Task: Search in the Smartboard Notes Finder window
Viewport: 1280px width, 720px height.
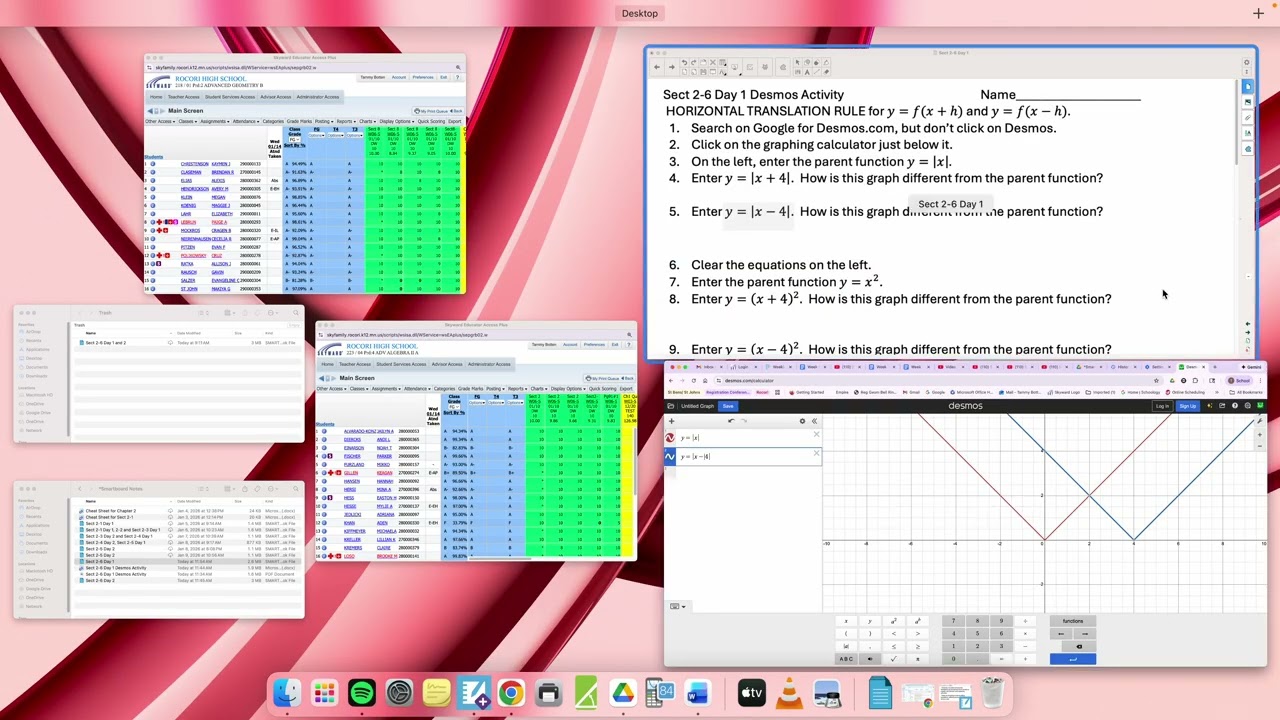Action: 295,489
